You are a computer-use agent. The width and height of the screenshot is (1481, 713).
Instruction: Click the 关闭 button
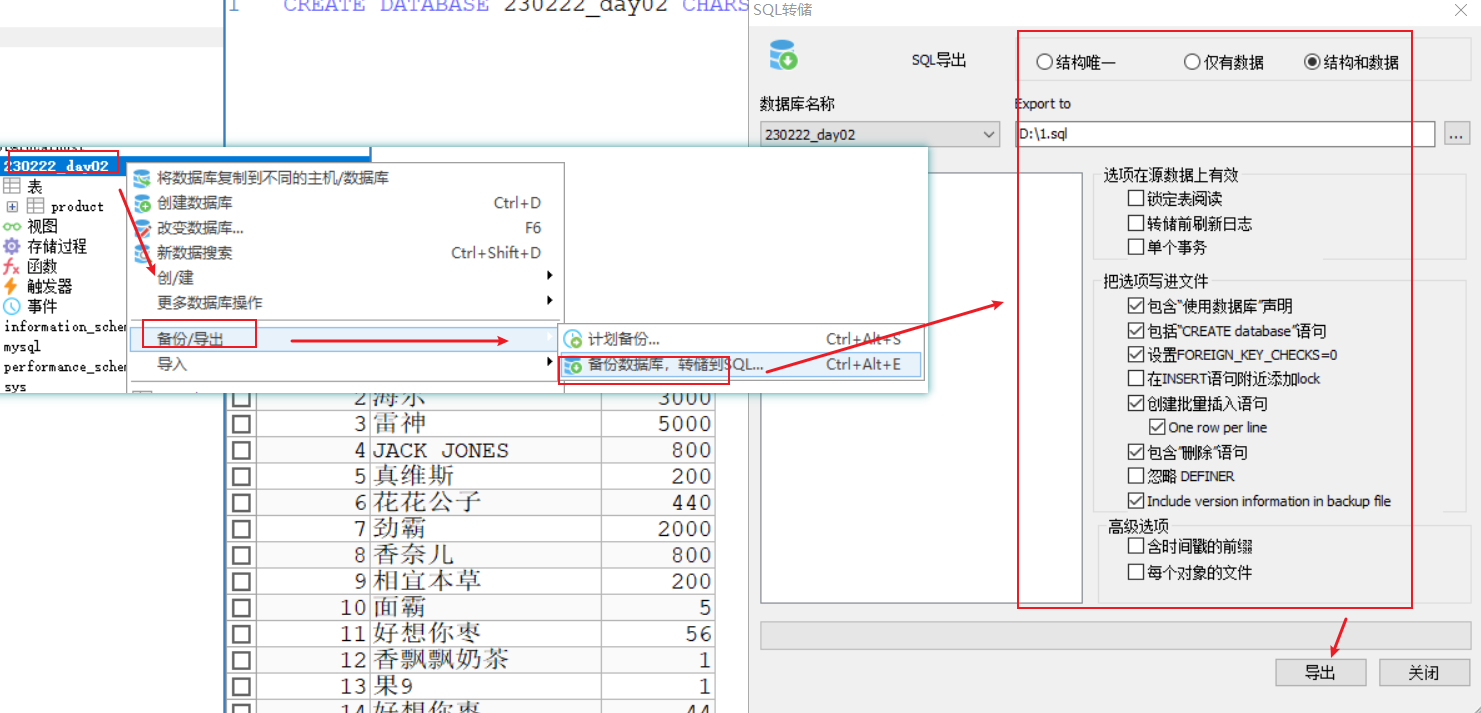click(1424, 673)
